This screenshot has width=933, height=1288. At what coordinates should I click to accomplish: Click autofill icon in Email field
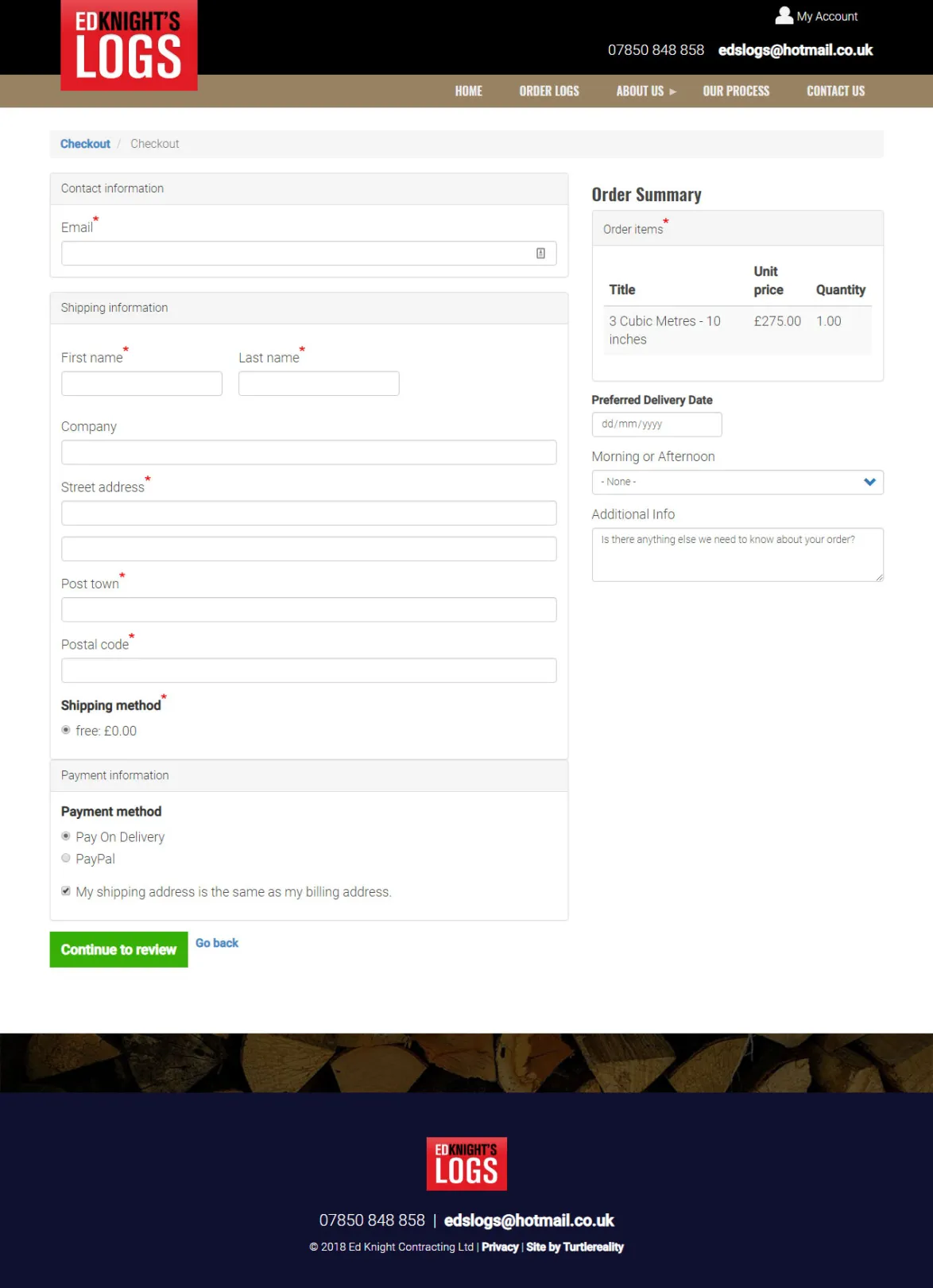click(x=540, y=254)
